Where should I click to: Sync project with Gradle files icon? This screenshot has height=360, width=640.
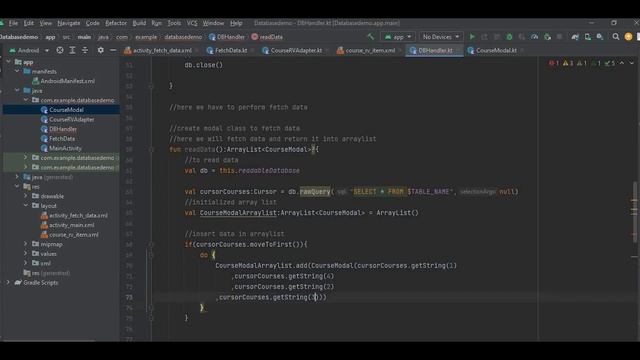(x=575, y=37)
